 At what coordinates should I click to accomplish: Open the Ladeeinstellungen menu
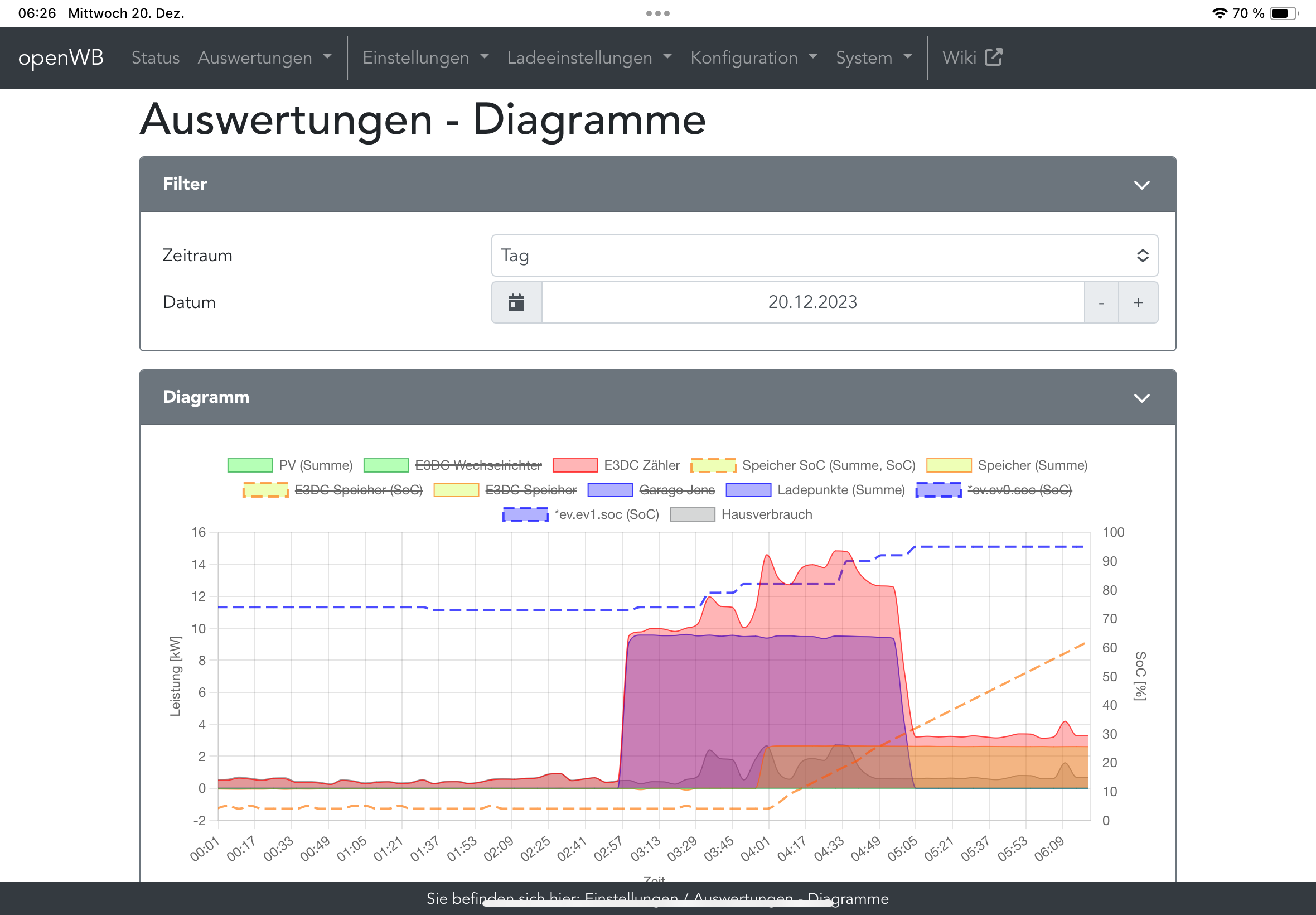click(x=589, y=57)
